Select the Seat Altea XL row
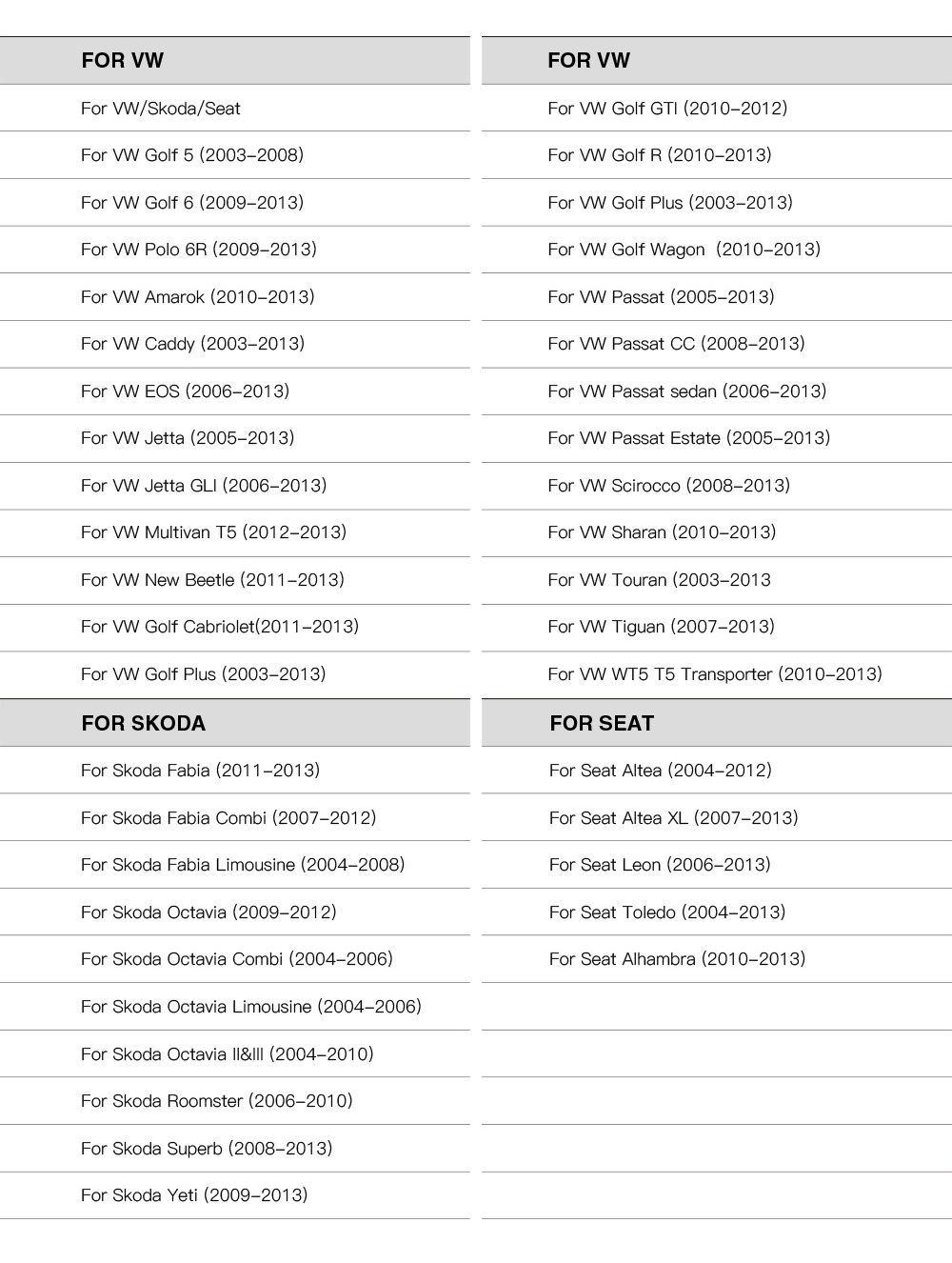The height and width of the screenshot is (1263, 952). pos(673,818)
